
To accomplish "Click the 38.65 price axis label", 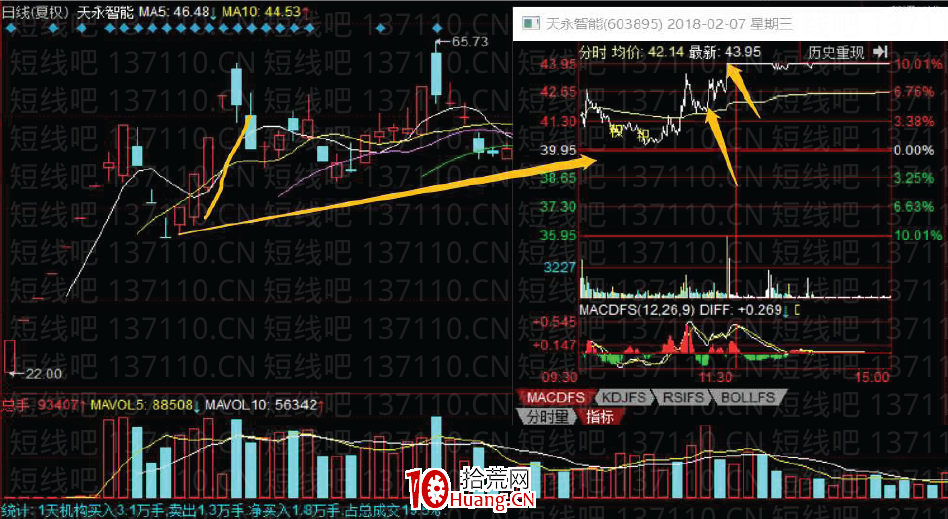I will [558, 178].
